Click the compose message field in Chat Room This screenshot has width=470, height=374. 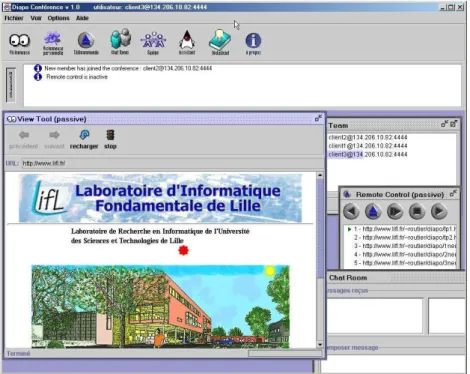tap(393, 364)
